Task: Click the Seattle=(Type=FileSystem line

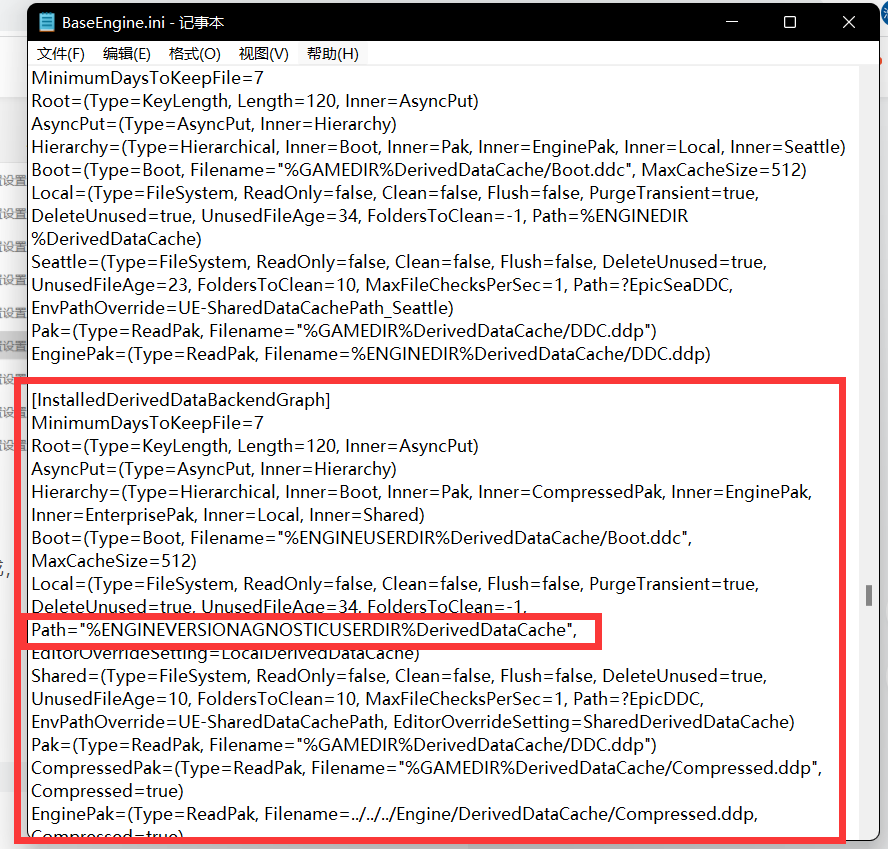Action: click(399, 262)
